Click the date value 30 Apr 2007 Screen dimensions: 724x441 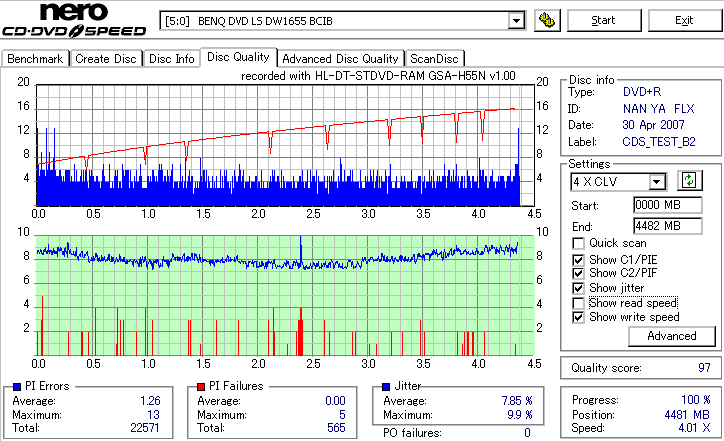click(x=653, y=125)
